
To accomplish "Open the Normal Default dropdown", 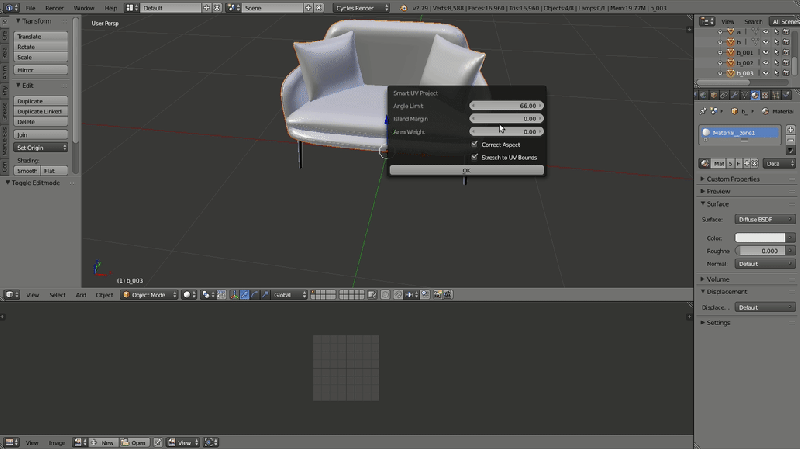I will click(x=765, y=264).
